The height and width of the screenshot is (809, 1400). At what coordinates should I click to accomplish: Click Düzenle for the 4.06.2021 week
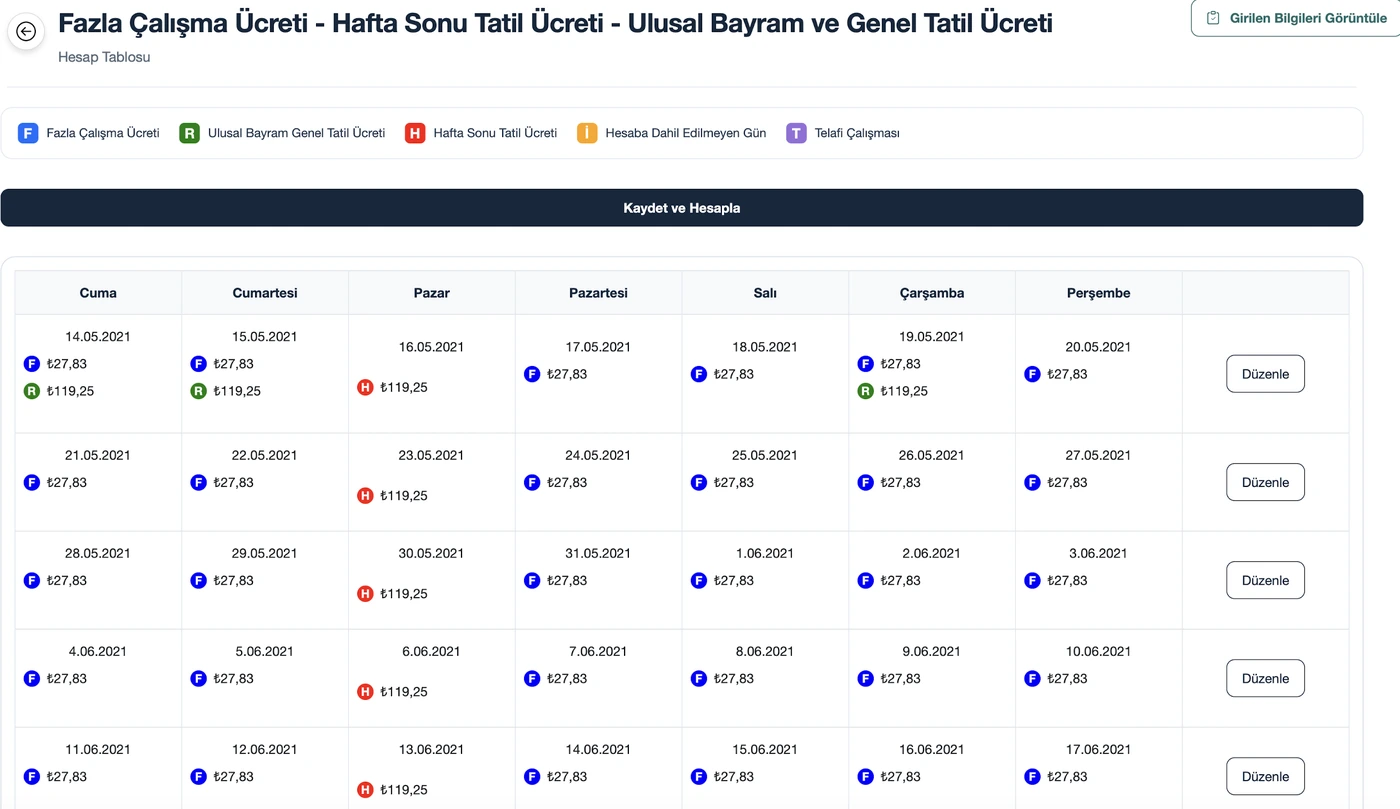(x=1265, y=678)
